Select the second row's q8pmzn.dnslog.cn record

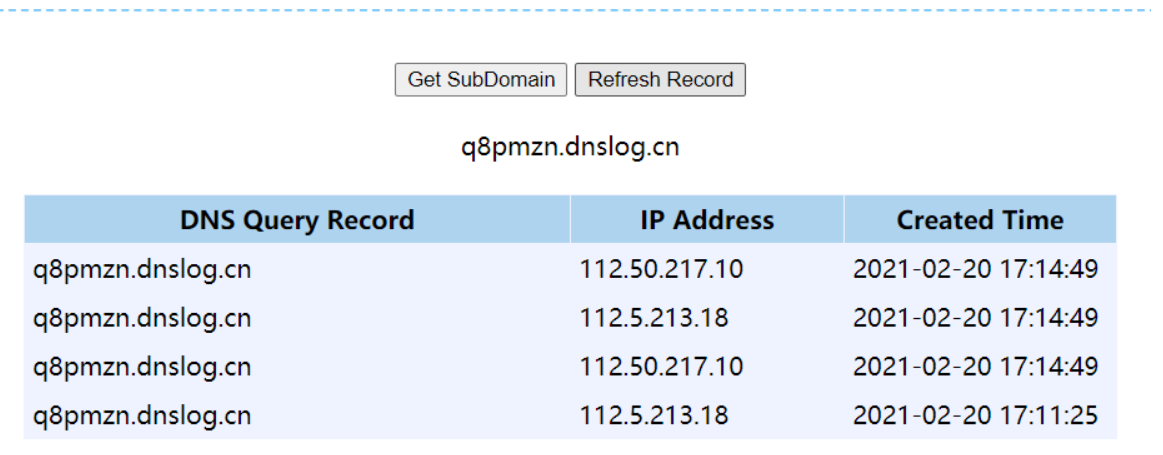pyautogui.click(x=142, y=318)
